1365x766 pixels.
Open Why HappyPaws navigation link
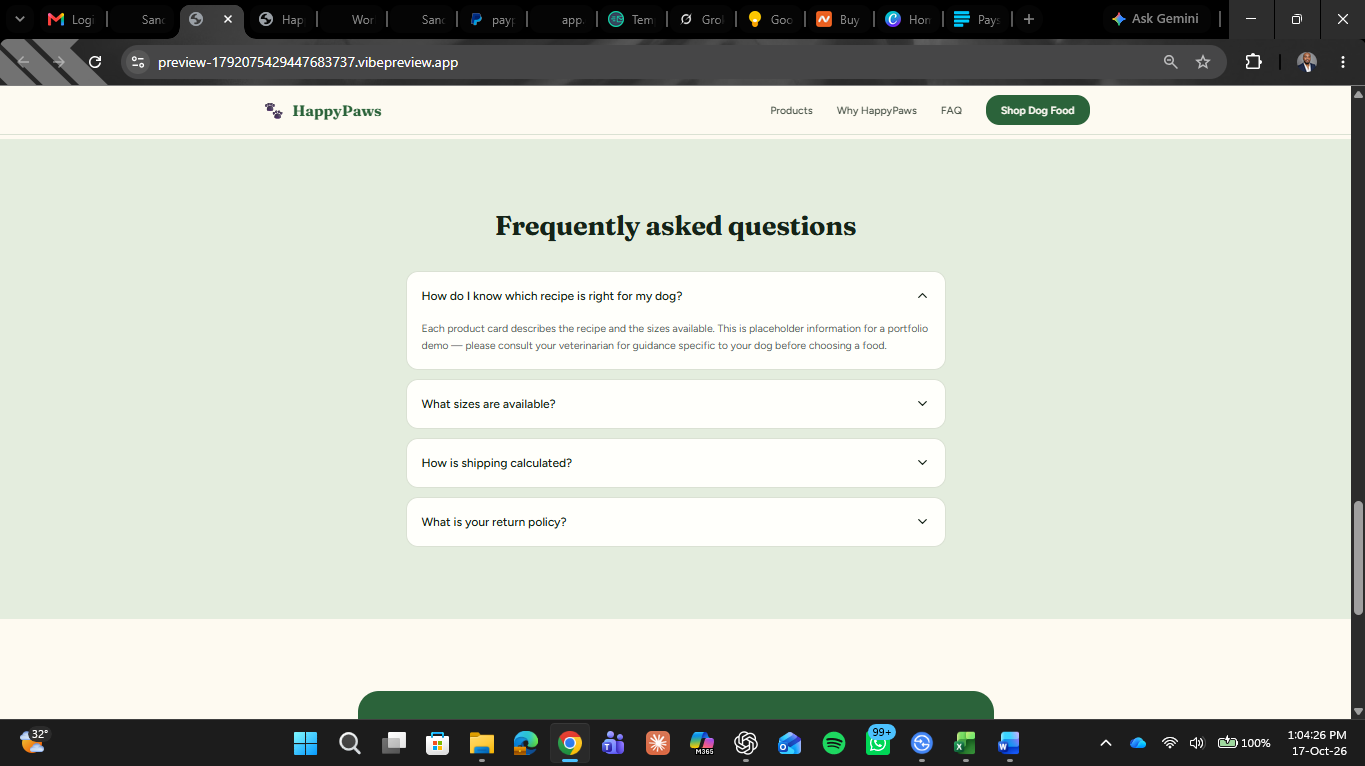[x=877, y=110]
